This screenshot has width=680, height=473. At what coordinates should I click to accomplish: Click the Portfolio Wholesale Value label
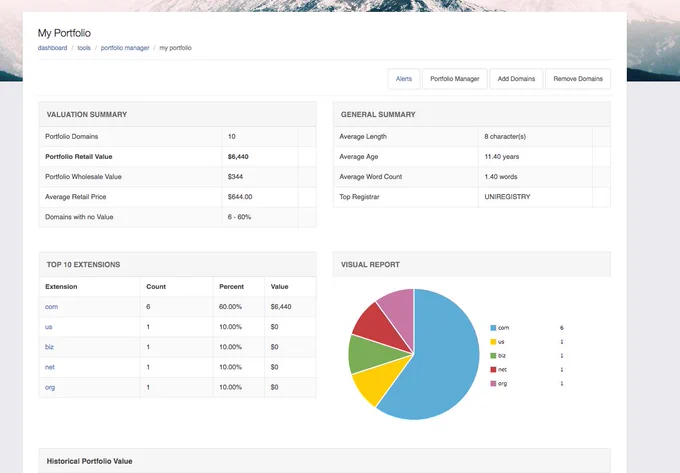coord(83,176)
